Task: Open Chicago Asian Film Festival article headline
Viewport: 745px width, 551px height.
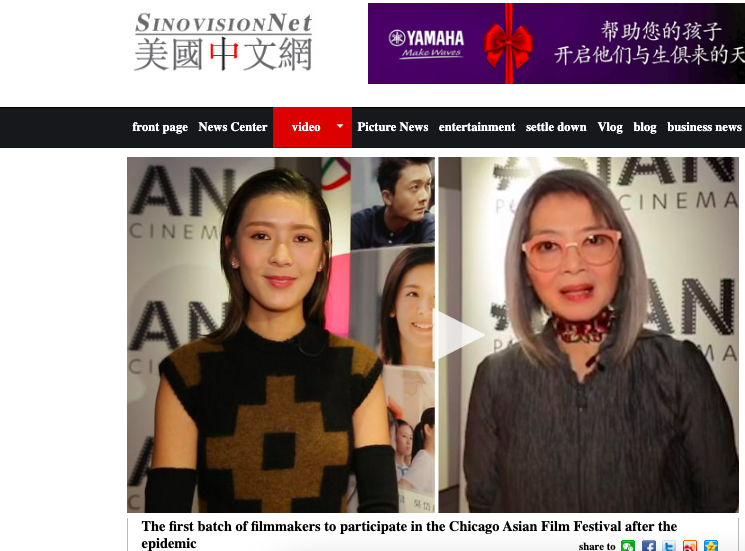Action: 409,534
